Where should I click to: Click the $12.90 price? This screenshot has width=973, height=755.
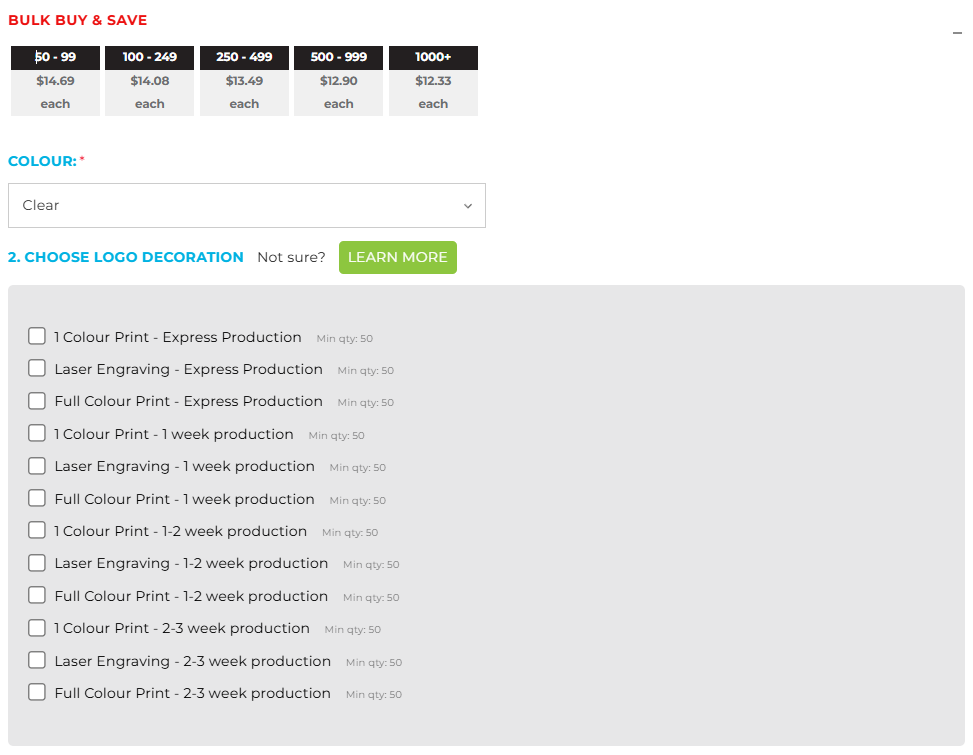tap(339, 81)
